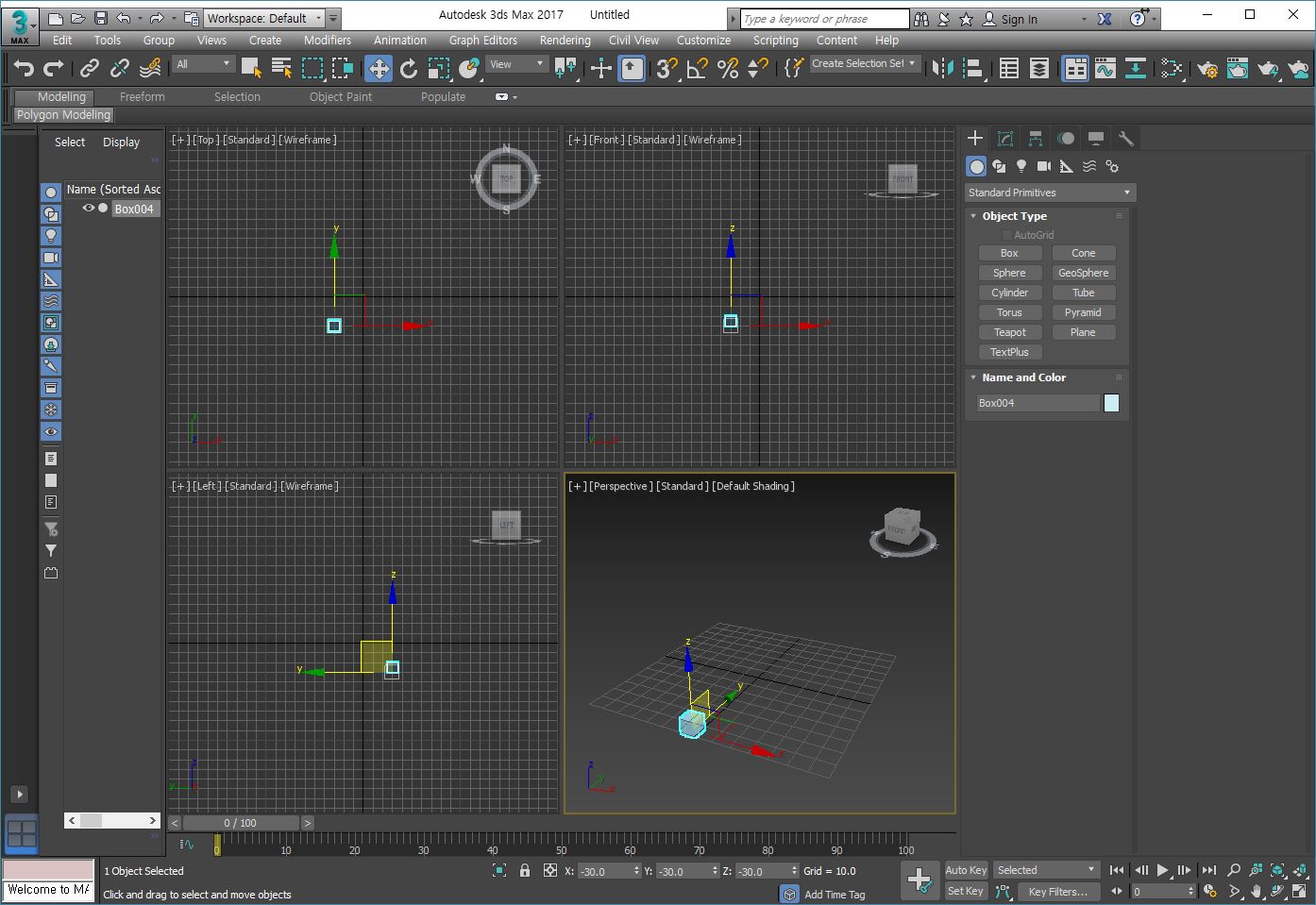Switch to the Hierarchy command panel tab
1316x905 pixels.
[1036, 139]
